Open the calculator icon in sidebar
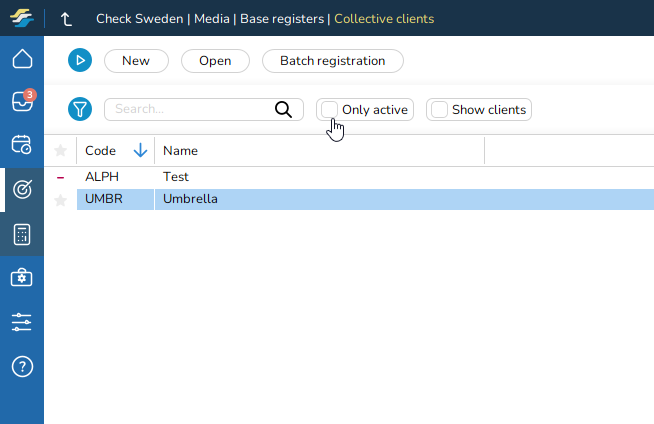This screenshot has height=424, width=654. click(22, 234)
